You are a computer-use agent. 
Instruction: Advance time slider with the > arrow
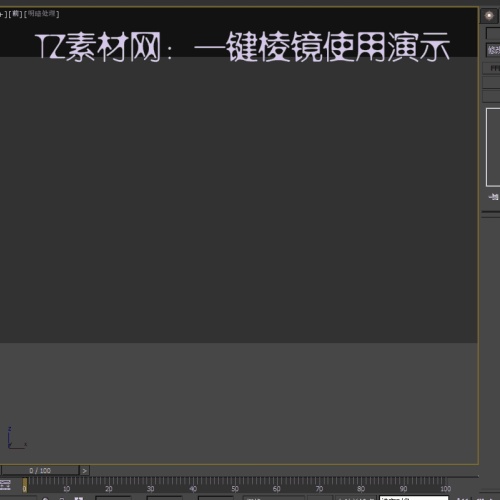tap(84, 470)
